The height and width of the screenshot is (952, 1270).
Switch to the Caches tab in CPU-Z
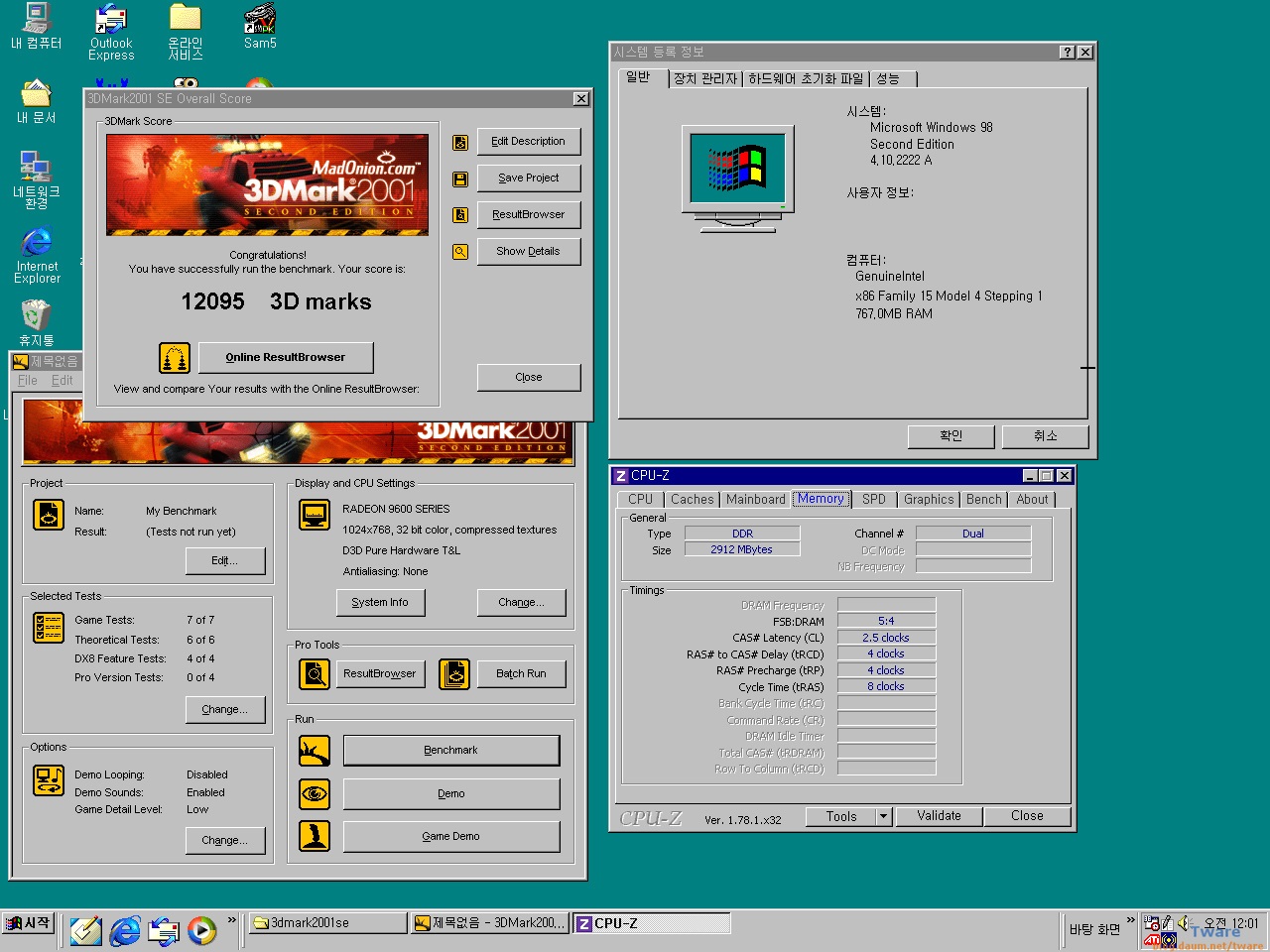pyautogui.click(x=692, y=500)
